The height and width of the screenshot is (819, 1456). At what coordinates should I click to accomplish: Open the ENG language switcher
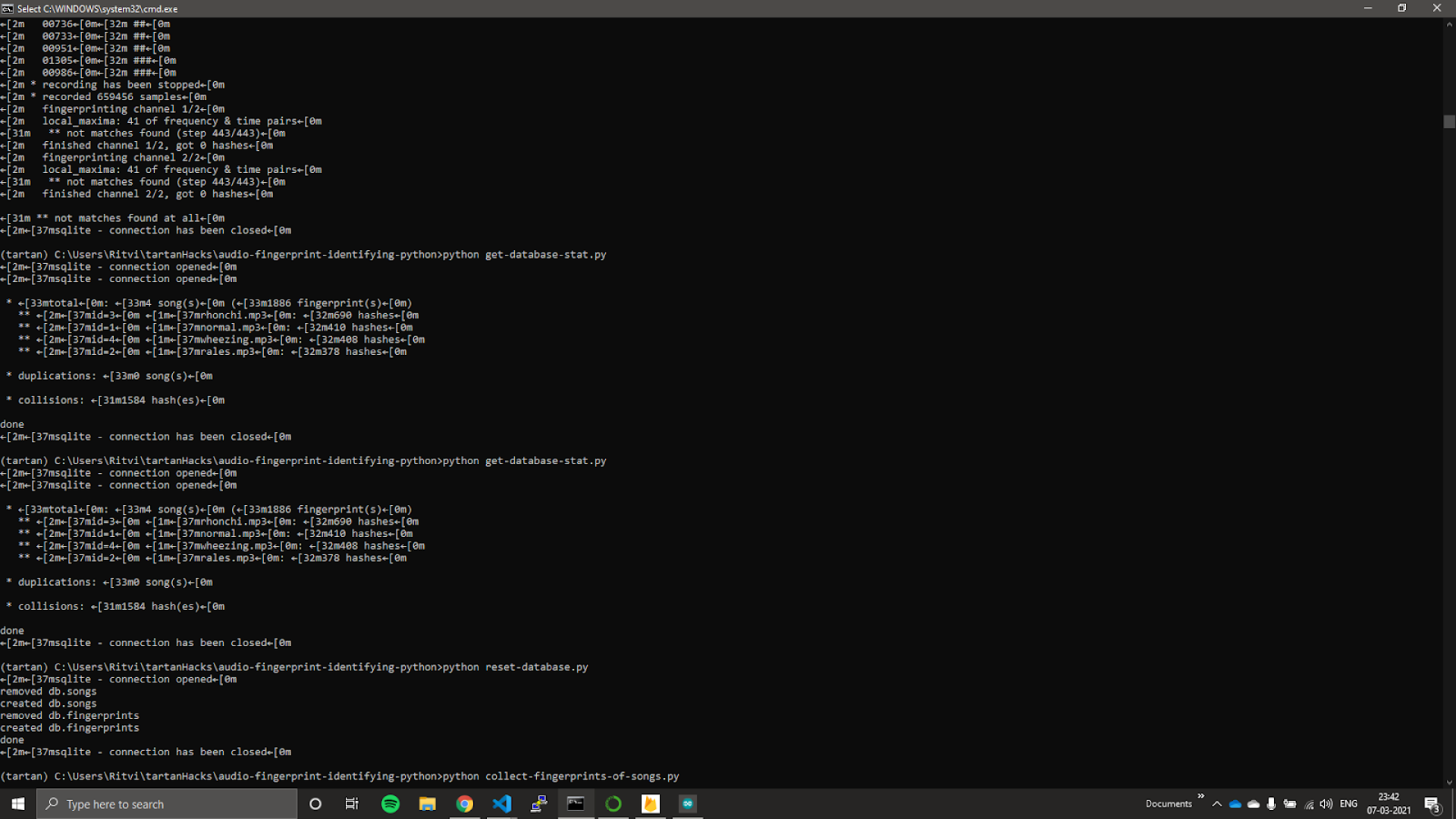tap(1348, 804)
